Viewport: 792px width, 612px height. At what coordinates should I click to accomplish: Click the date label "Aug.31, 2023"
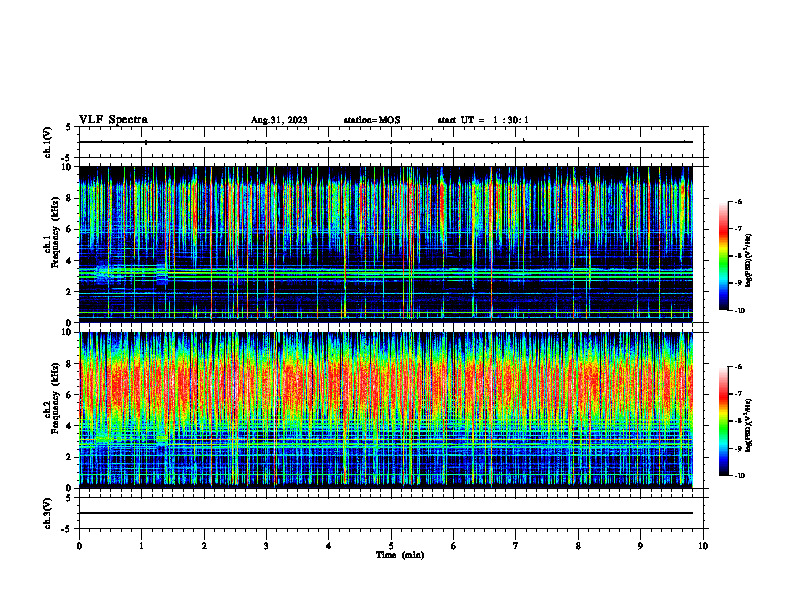(x=279, y=120)
